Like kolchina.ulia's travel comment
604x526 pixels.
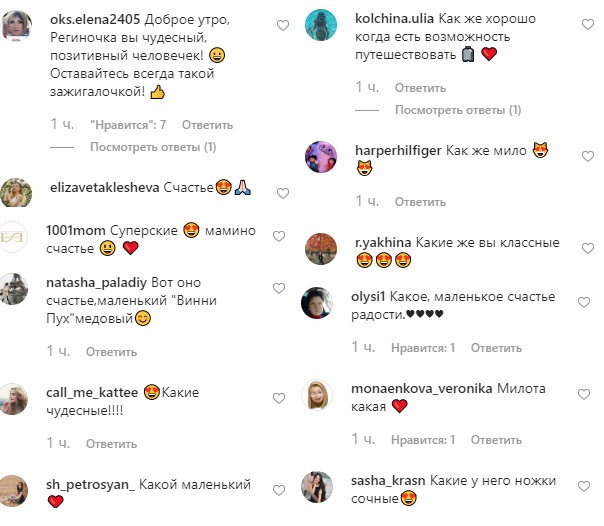[x=587, y=24]
